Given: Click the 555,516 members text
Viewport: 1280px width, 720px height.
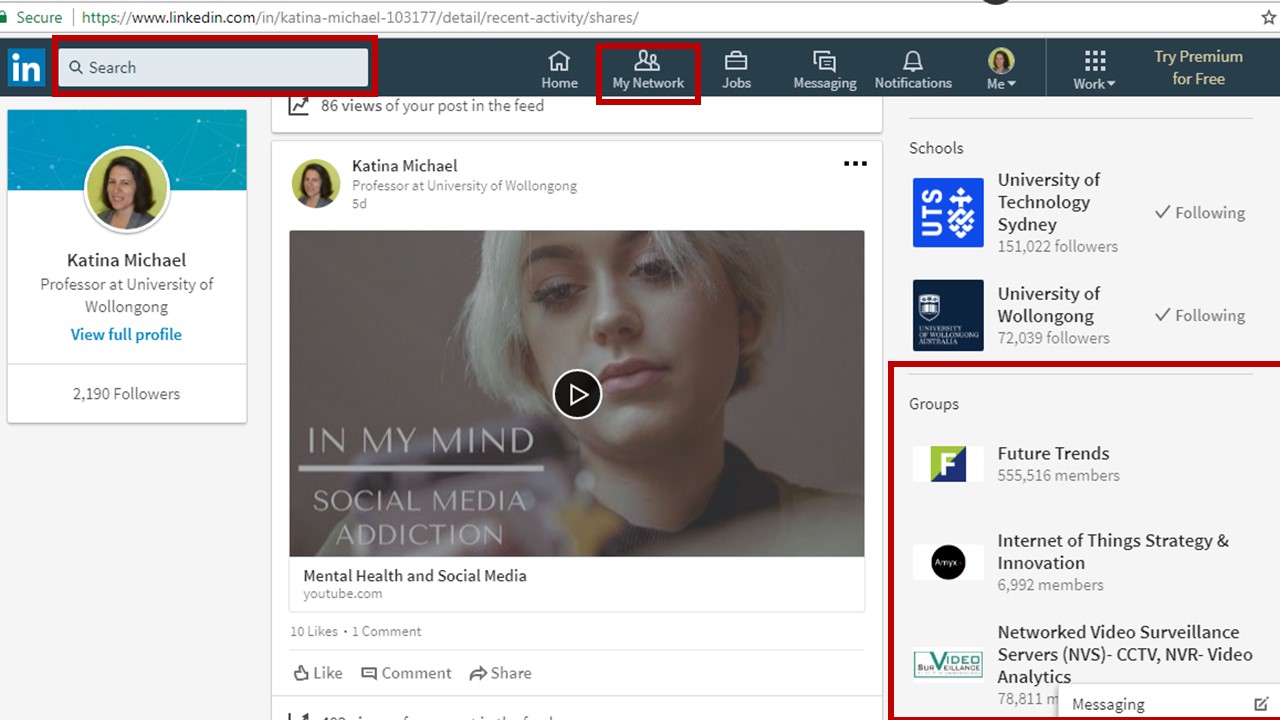Looking at the screenshot, I should tap(1058, 475).
